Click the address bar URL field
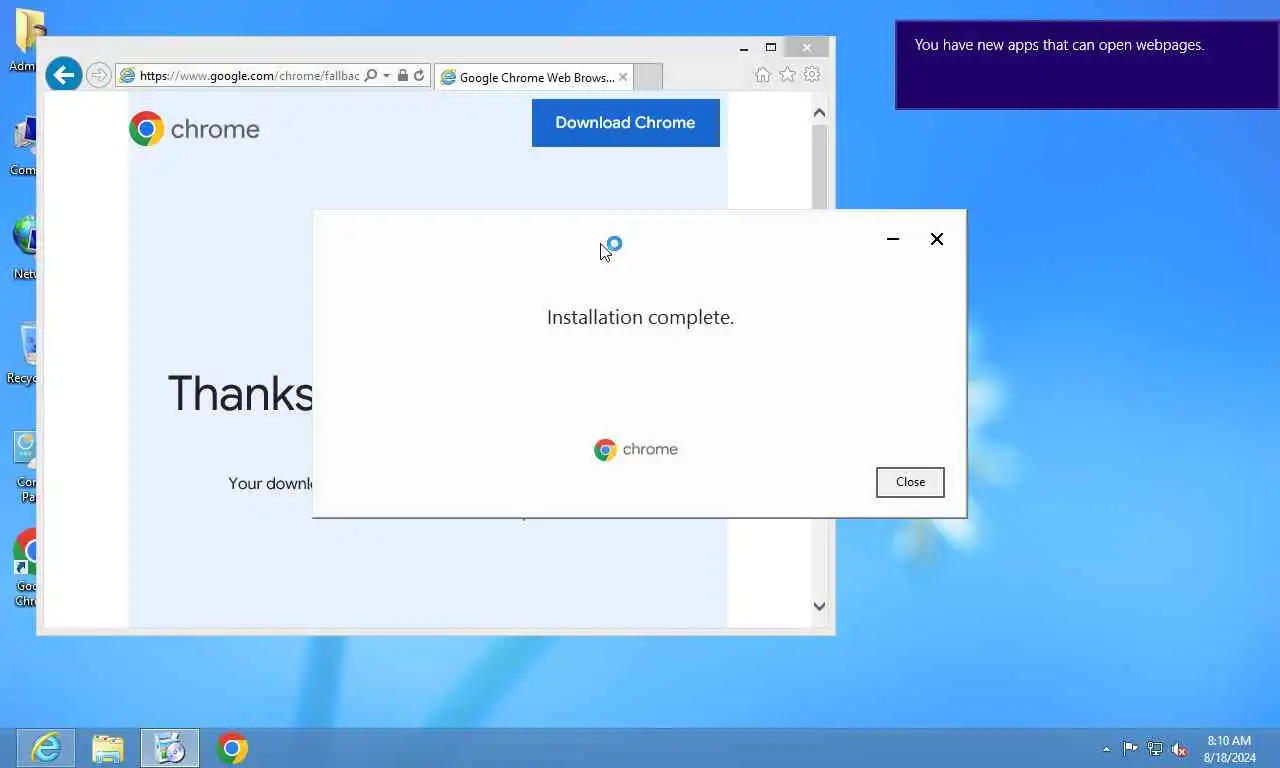The image size is (1280, 768). pyautogui.click(x=249, y=76)
